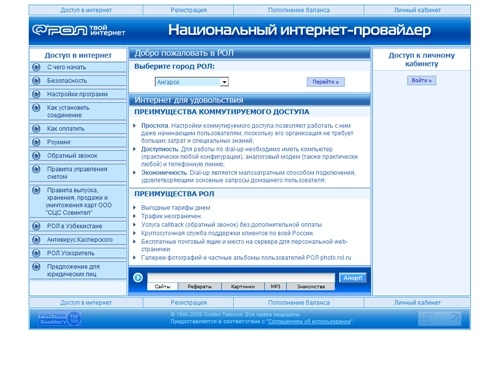This screenshot has height=375, width=500.
Task: Open sidebar link 'Настройки программ'
Action: coord(77,94)
